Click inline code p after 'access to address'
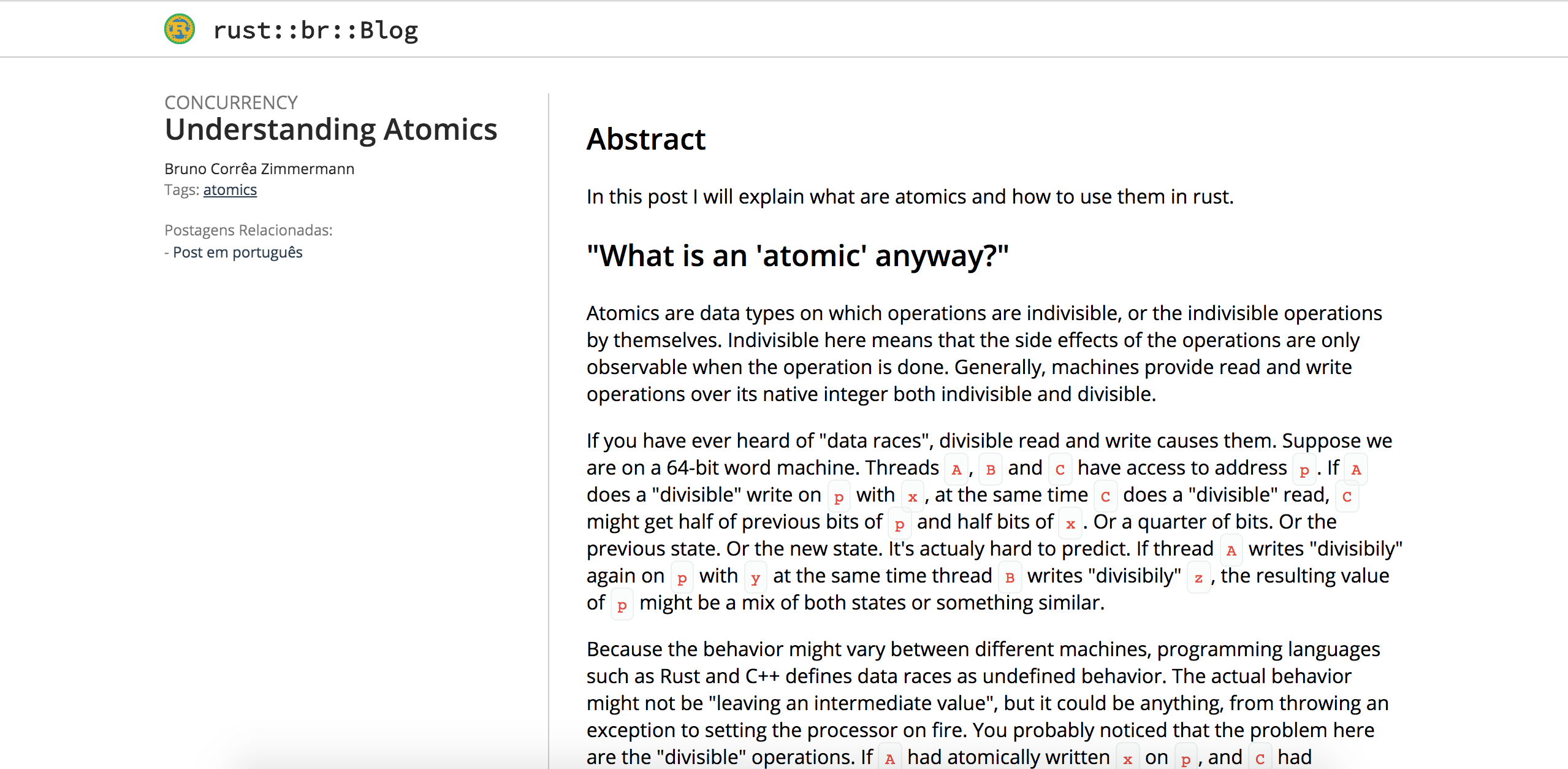1568x769 pixels. pos(1304,469)
